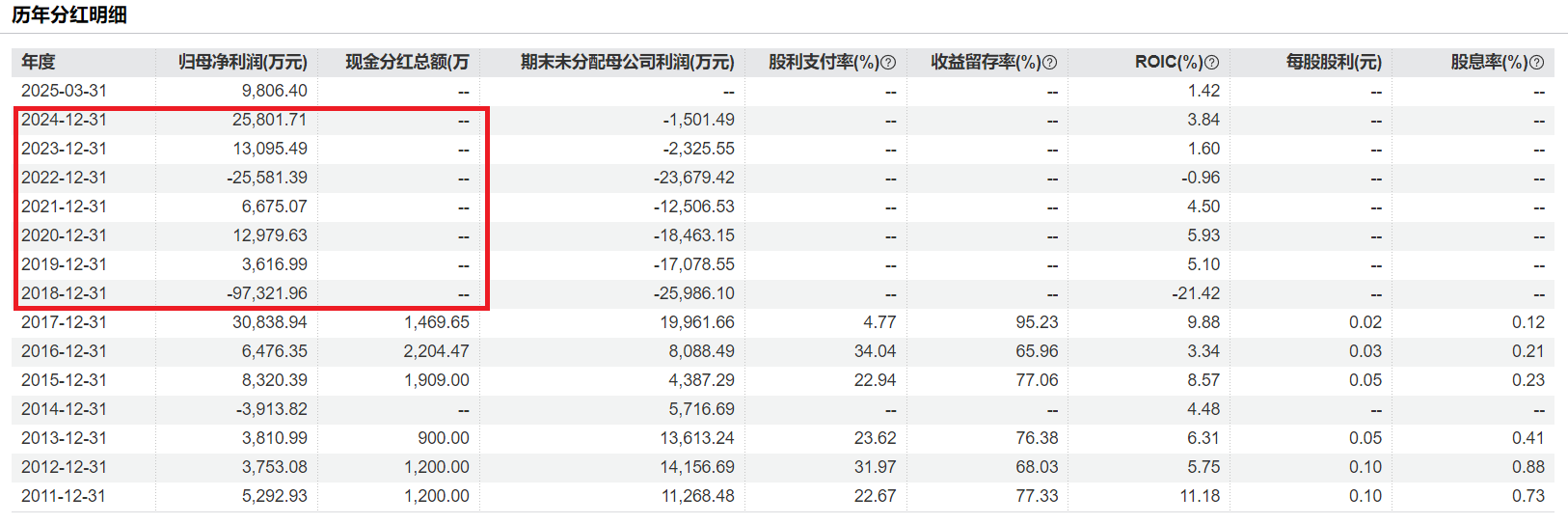Image resolution: width=1568 pixels, height=524 pixels.
Task: Click help icon beside 股利支付率(%)
Action: (888, 63)
